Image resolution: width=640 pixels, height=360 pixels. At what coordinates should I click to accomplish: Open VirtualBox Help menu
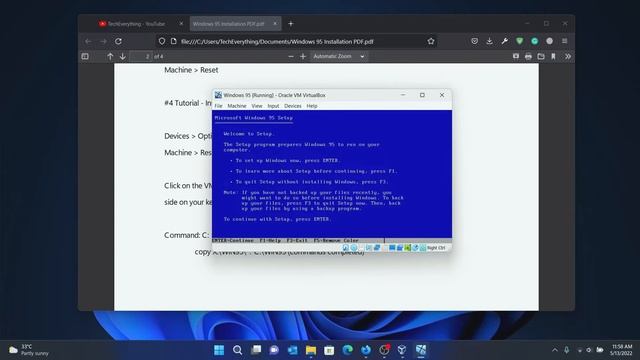[x=312, y=106]
